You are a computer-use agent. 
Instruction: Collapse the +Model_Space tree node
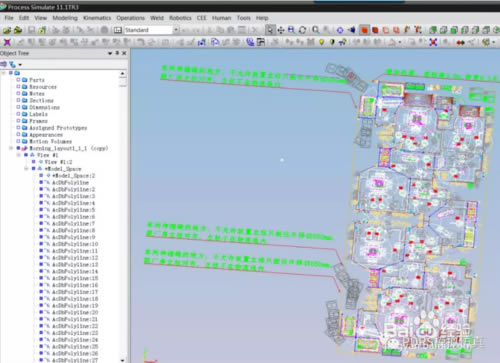click(x=26, y=169)
